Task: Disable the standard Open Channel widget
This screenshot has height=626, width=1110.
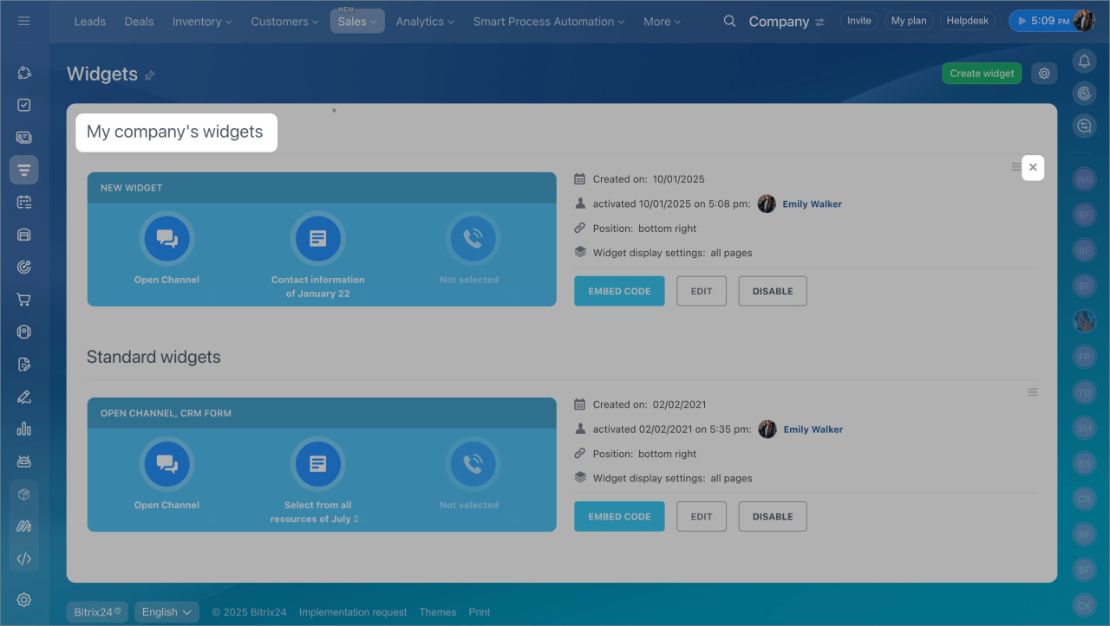Action: pyautogui.click(x=772, y=516)
